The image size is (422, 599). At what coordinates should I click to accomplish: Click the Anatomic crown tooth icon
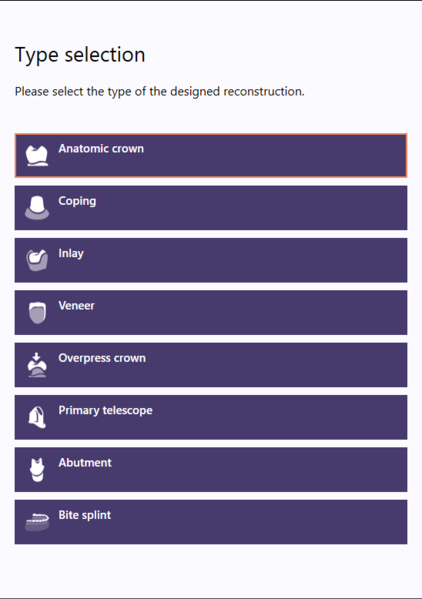pyautogui.click(x=37, y=155)
